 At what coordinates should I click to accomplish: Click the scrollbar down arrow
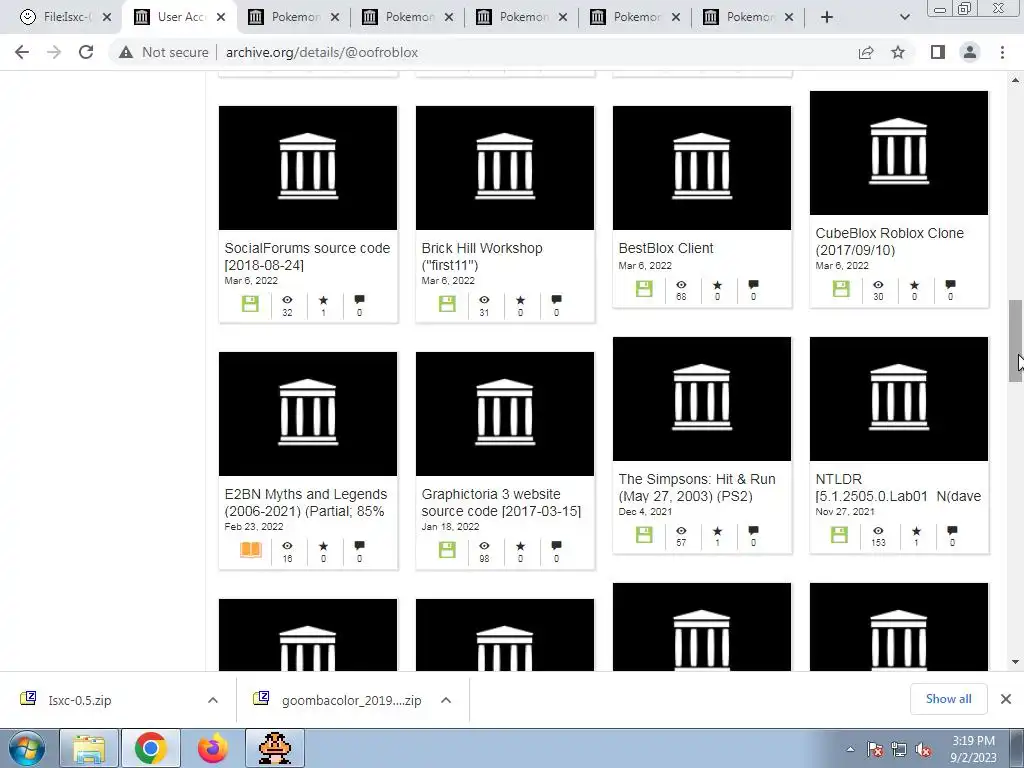(1015, 662)
